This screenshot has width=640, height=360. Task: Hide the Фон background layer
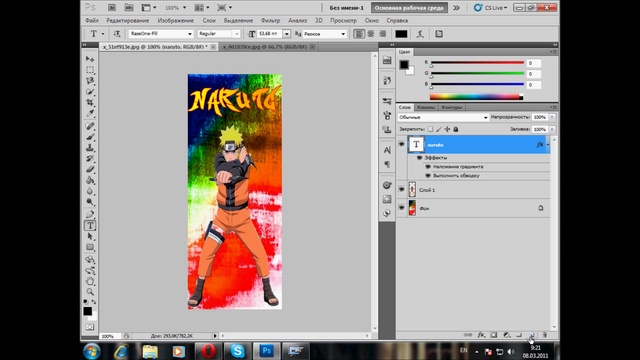click(x=402, y=208)
